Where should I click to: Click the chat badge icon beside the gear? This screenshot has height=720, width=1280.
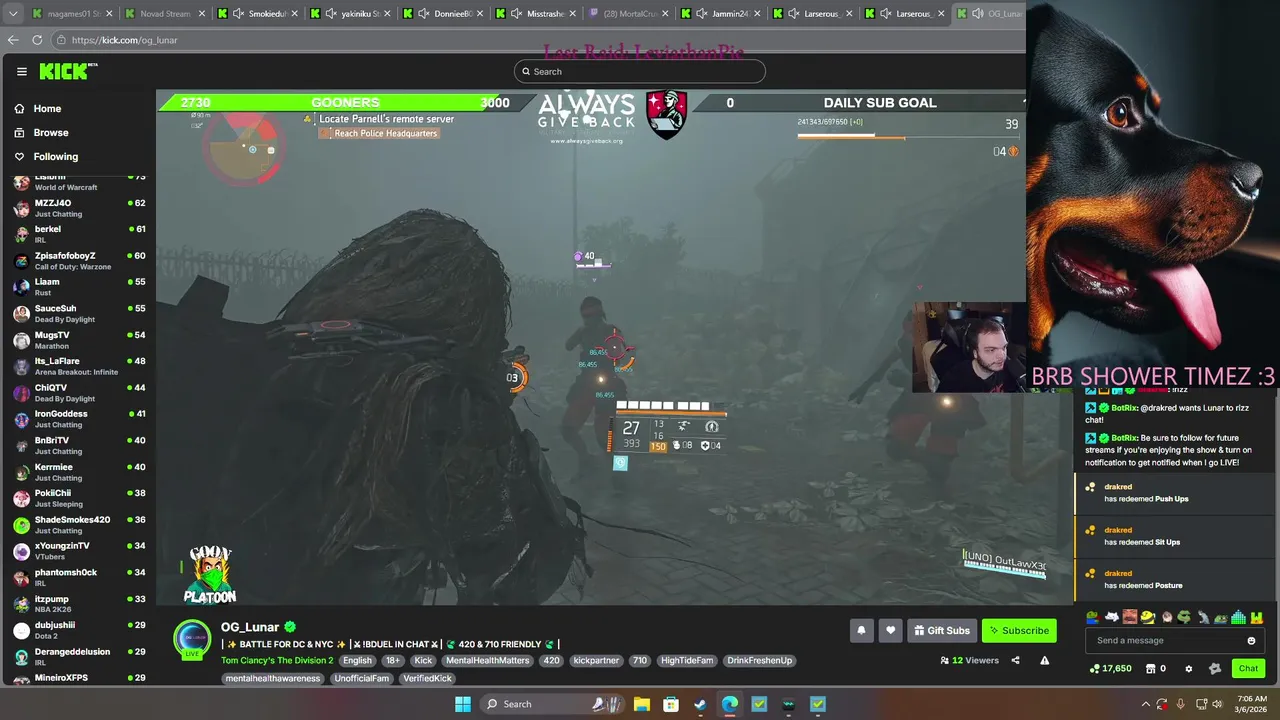(1215, 669)
